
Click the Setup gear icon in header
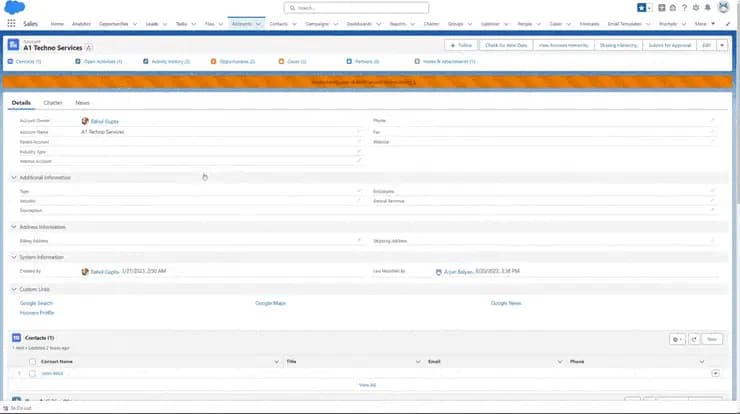692,7
